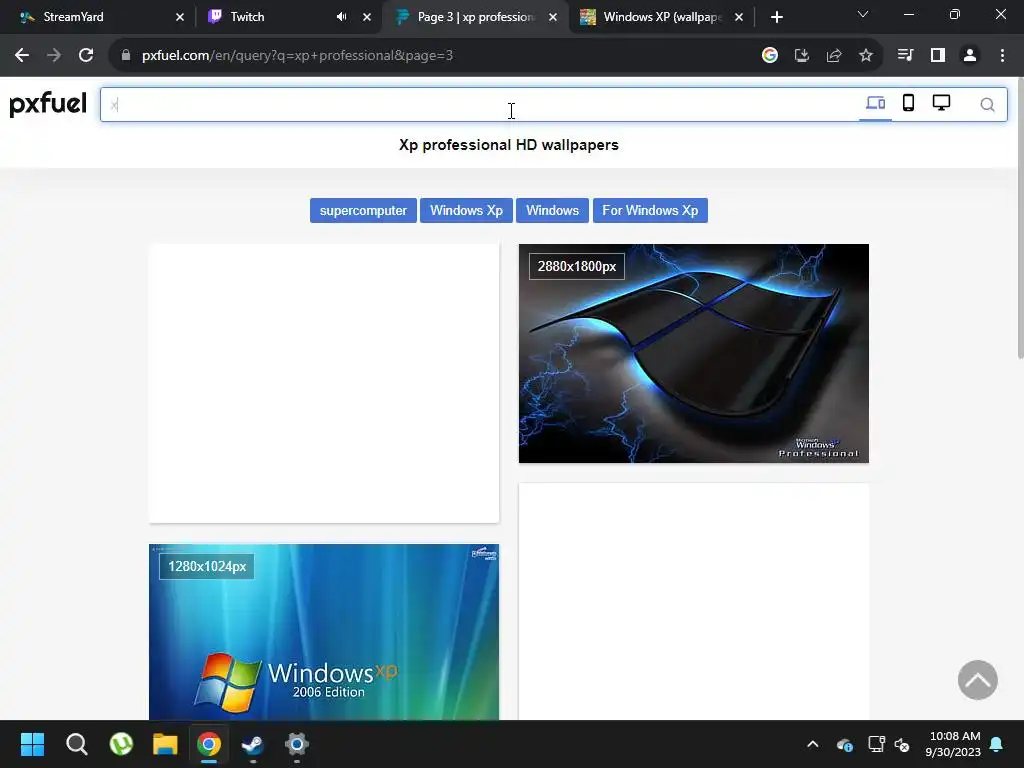This screenshot has height=768, width=1024.
Task: Bookmark this page with the star
Action: coord(866,56)
